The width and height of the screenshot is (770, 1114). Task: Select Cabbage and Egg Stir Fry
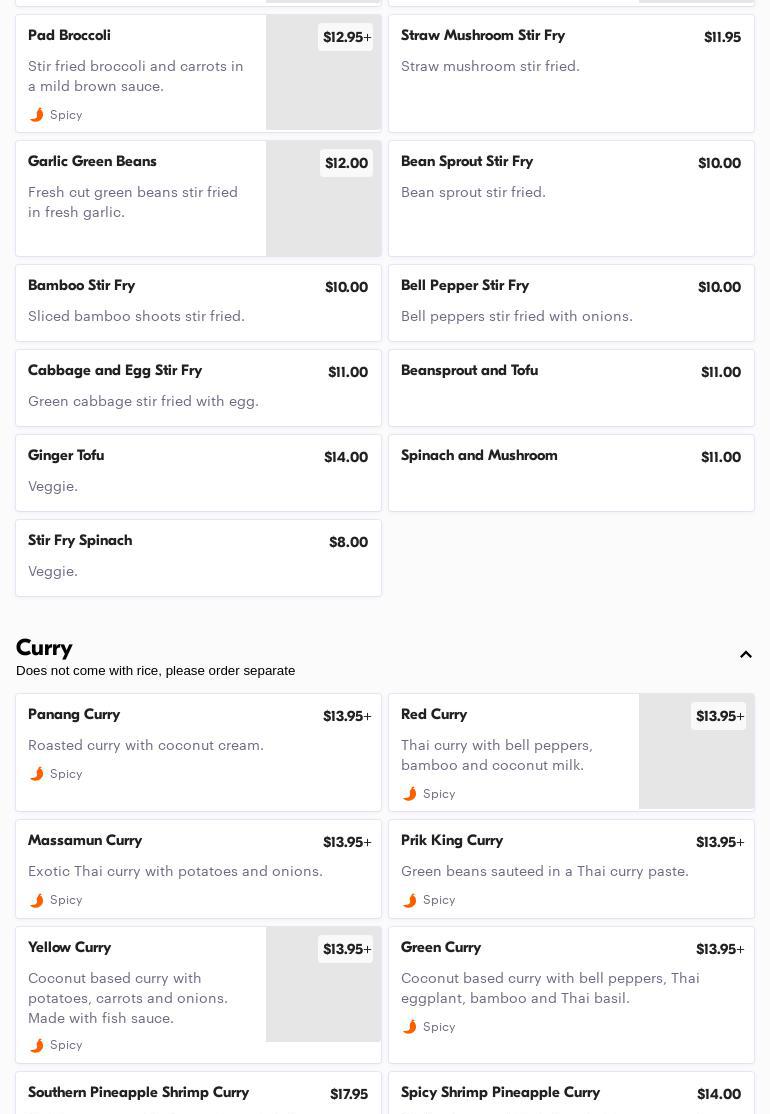pos(198,388)
